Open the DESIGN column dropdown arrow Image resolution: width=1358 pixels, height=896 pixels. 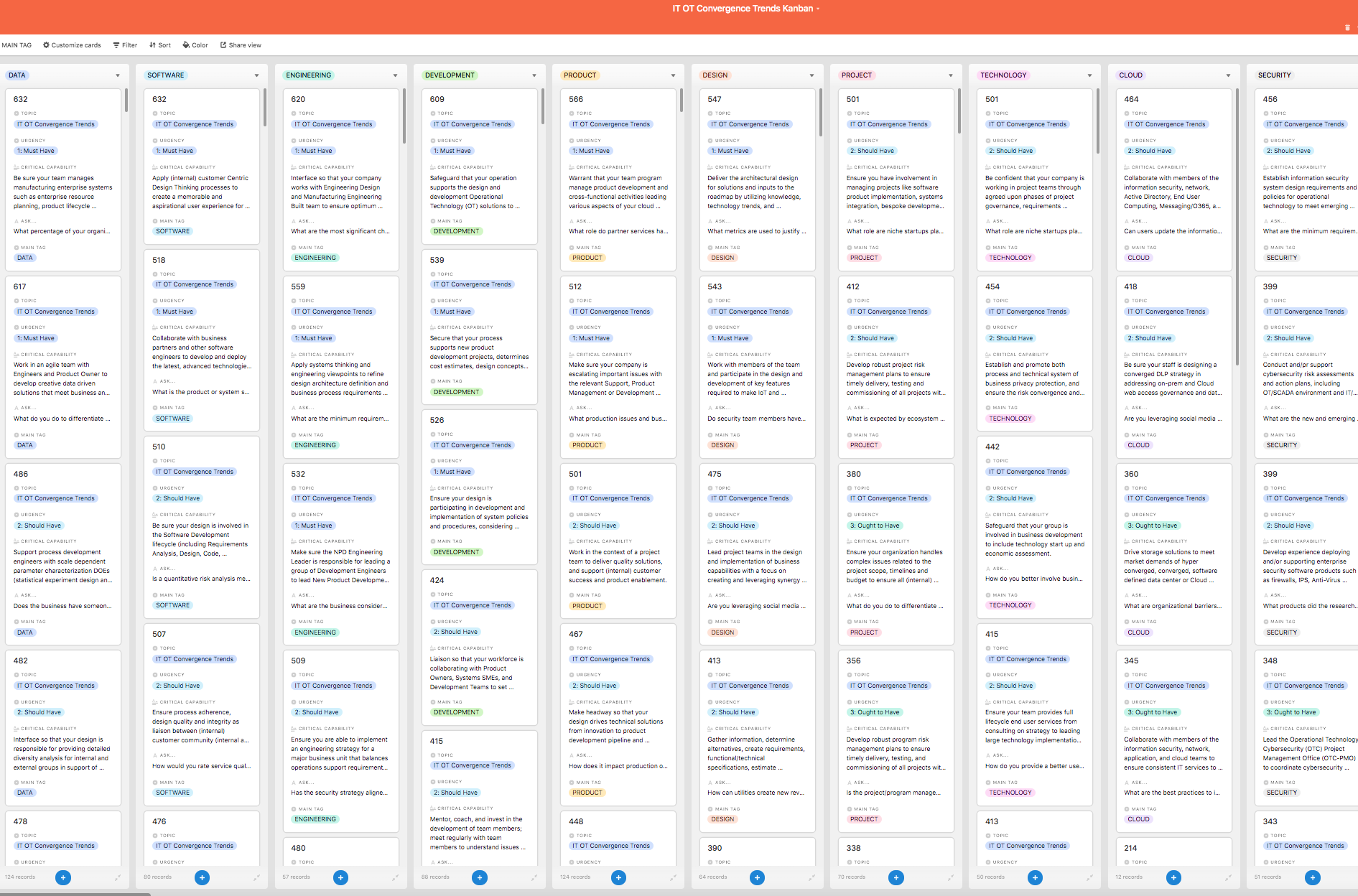(x=811, y=75)
